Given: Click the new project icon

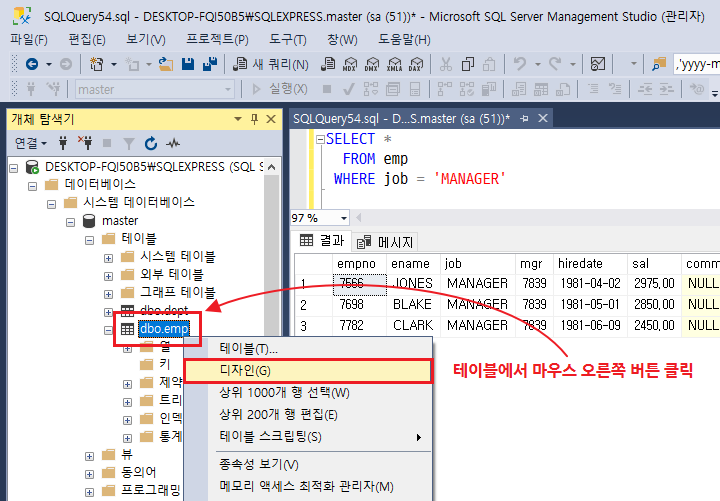Looking at the screenshot, I should tap(96, 64).
